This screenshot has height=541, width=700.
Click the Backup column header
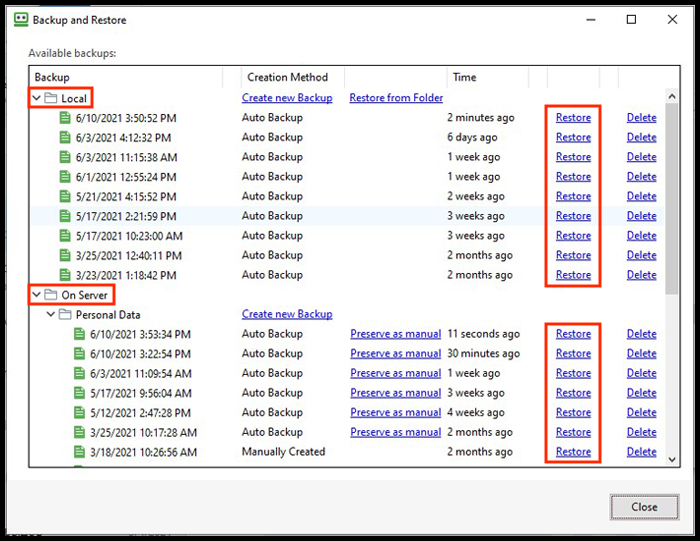[126, 77]
